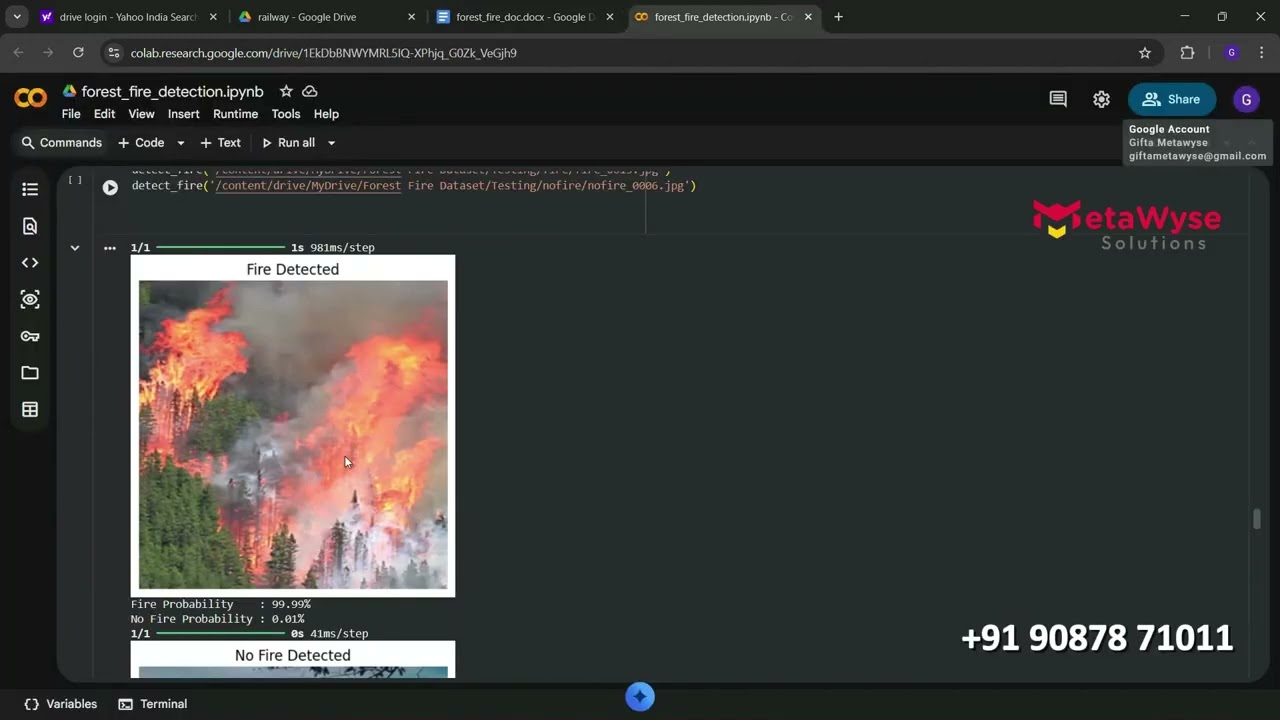Switch to railway Google Drive tab
The width and height of the screenshot is (1280, 720).
click(x=327, y=17)
